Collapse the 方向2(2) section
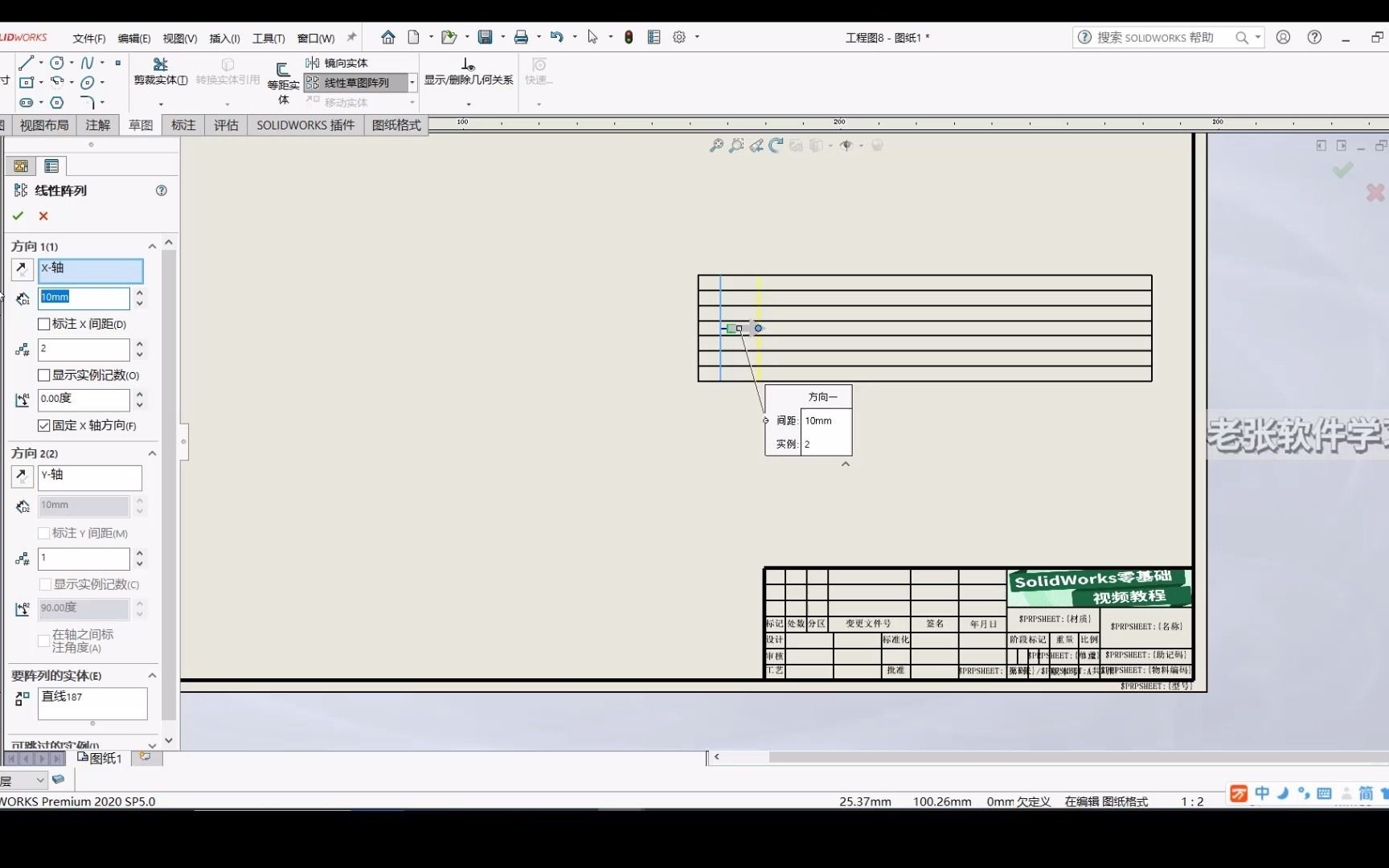The height and width of the screenshot is (868, 1389). (x=152, y=453)
